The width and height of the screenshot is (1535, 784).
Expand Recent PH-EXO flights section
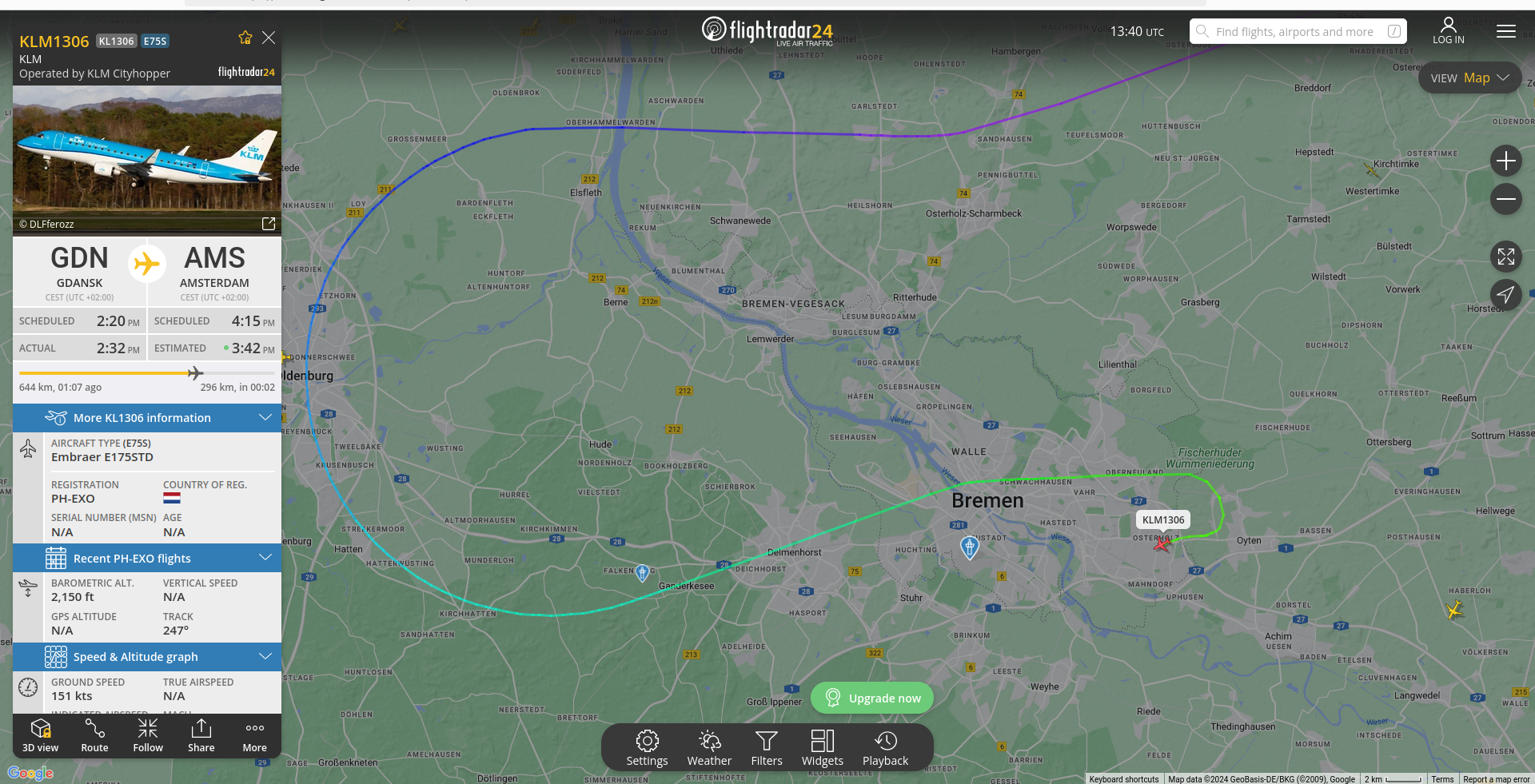(147, 559)
